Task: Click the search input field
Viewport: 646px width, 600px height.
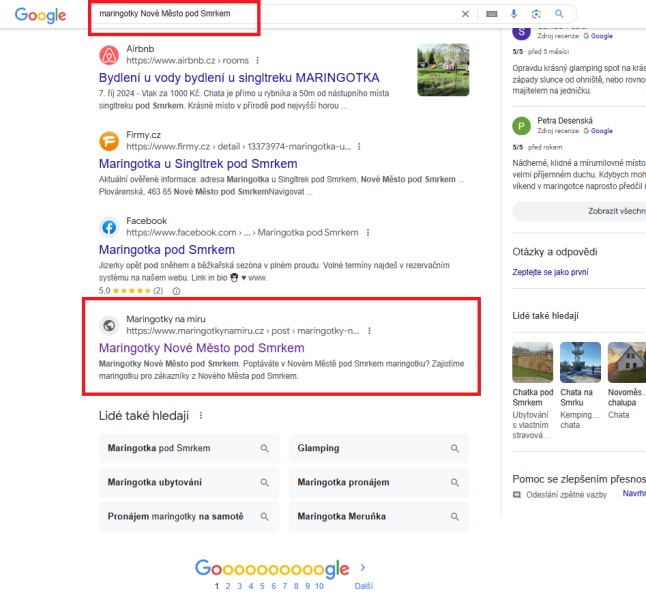Action: 276,14
